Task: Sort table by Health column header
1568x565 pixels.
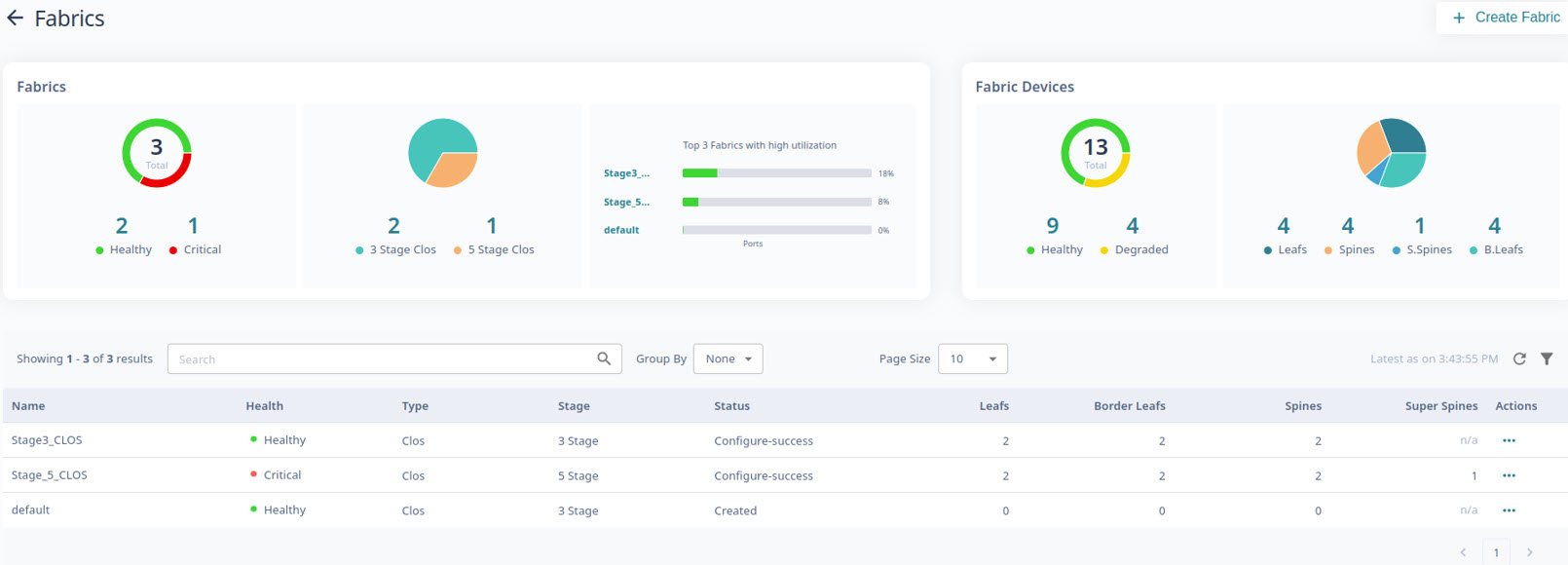Action: point(264,406)
